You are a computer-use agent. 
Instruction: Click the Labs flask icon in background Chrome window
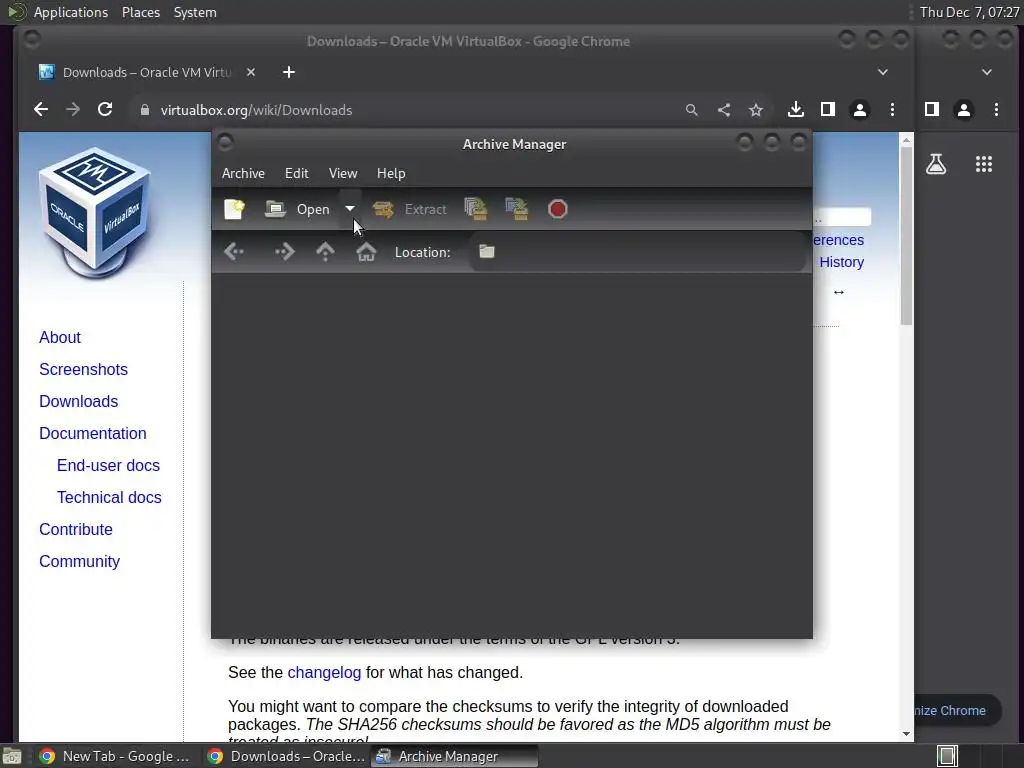[x=936, y=164]
